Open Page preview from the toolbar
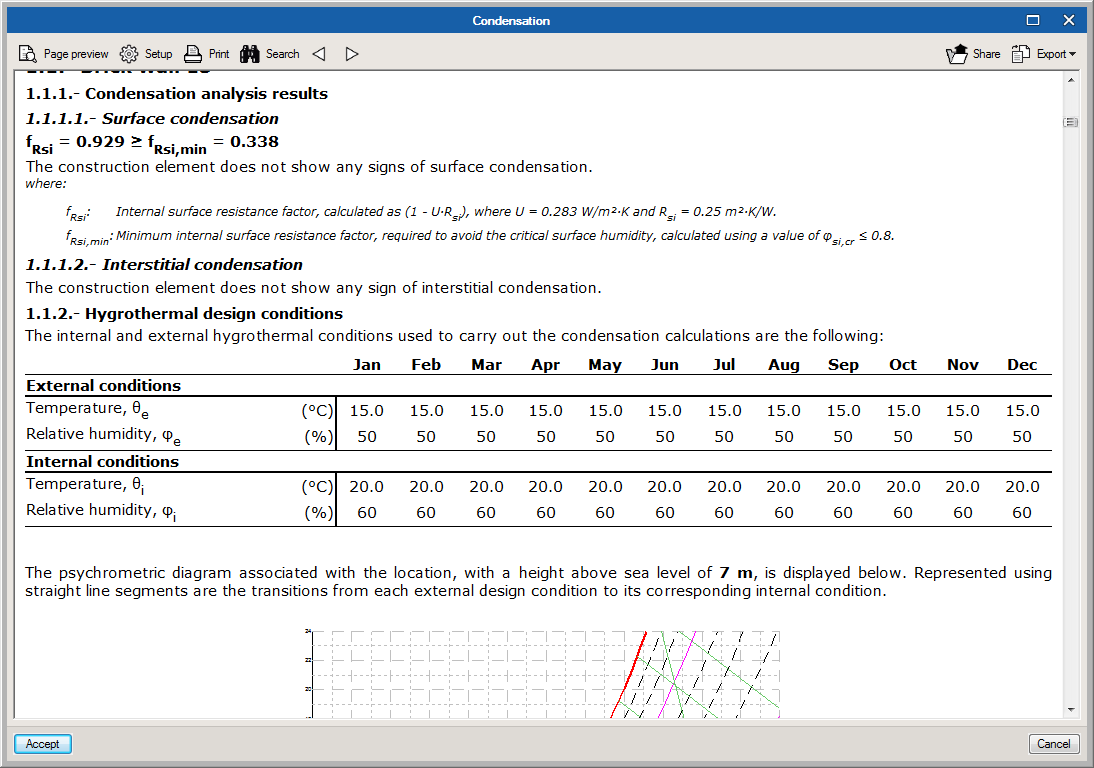The image size is (1094, 768). coord(64,54)
